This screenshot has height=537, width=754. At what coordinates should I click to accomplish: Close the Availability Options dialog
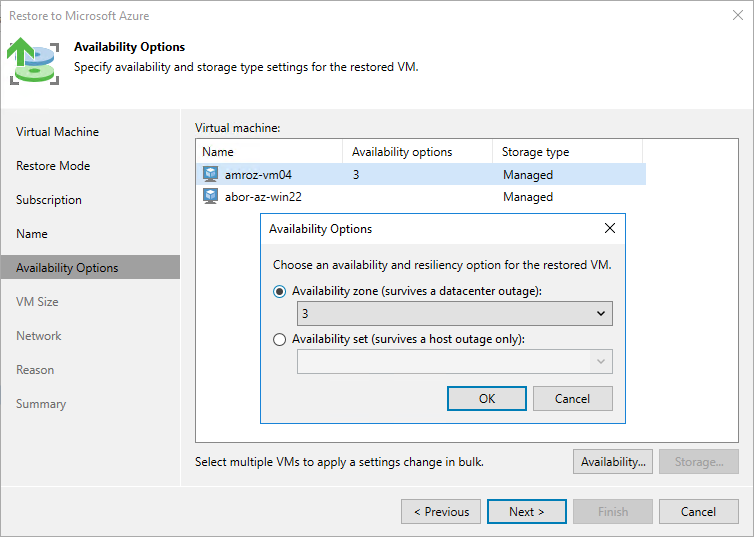coord(610,229)
